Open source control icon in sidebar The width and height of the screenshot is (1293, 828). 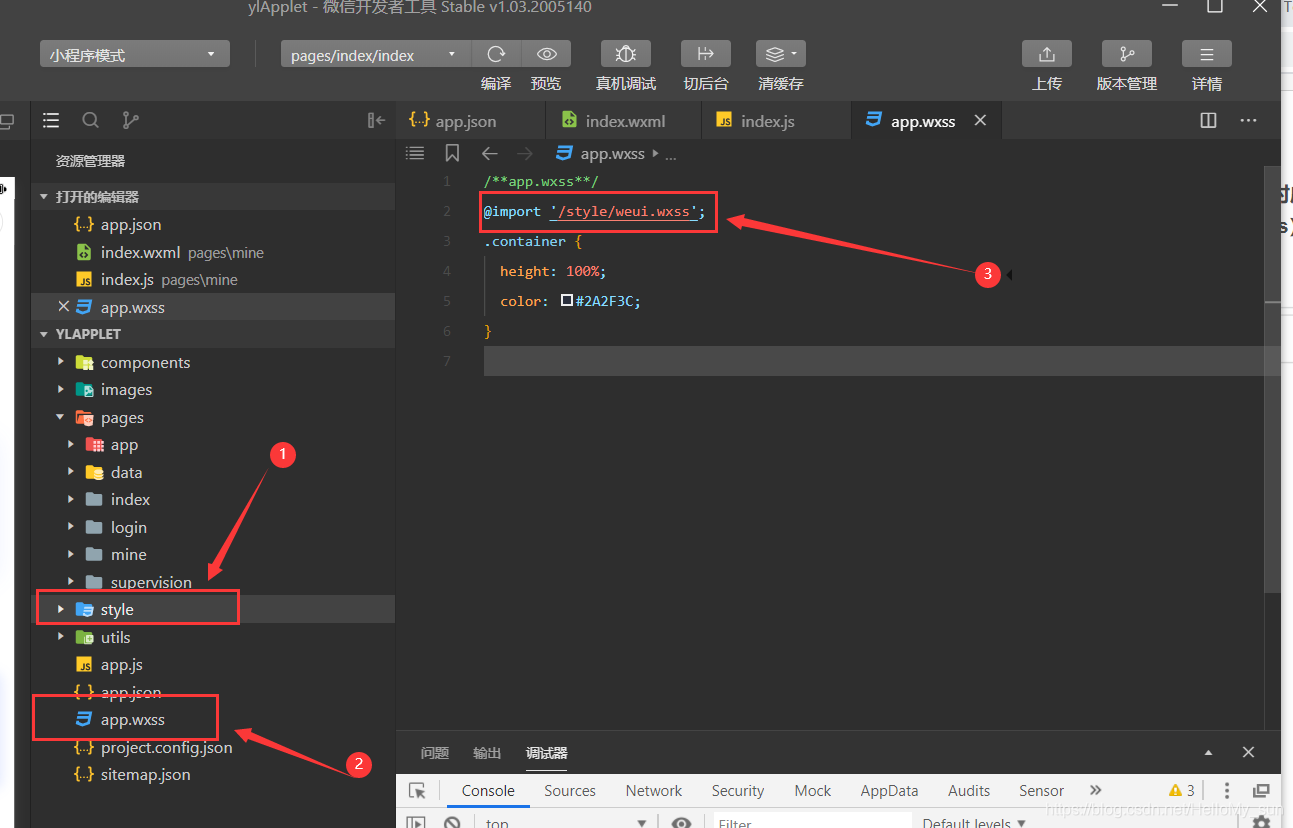pyautogui.click(x=130, y=120)
